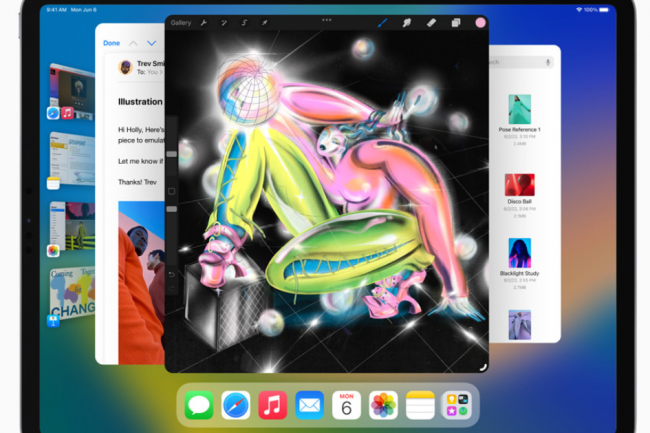Tap the redo arrow in Procreate sidebar
This screenshot has width=650, height=433.
(172, 288)
